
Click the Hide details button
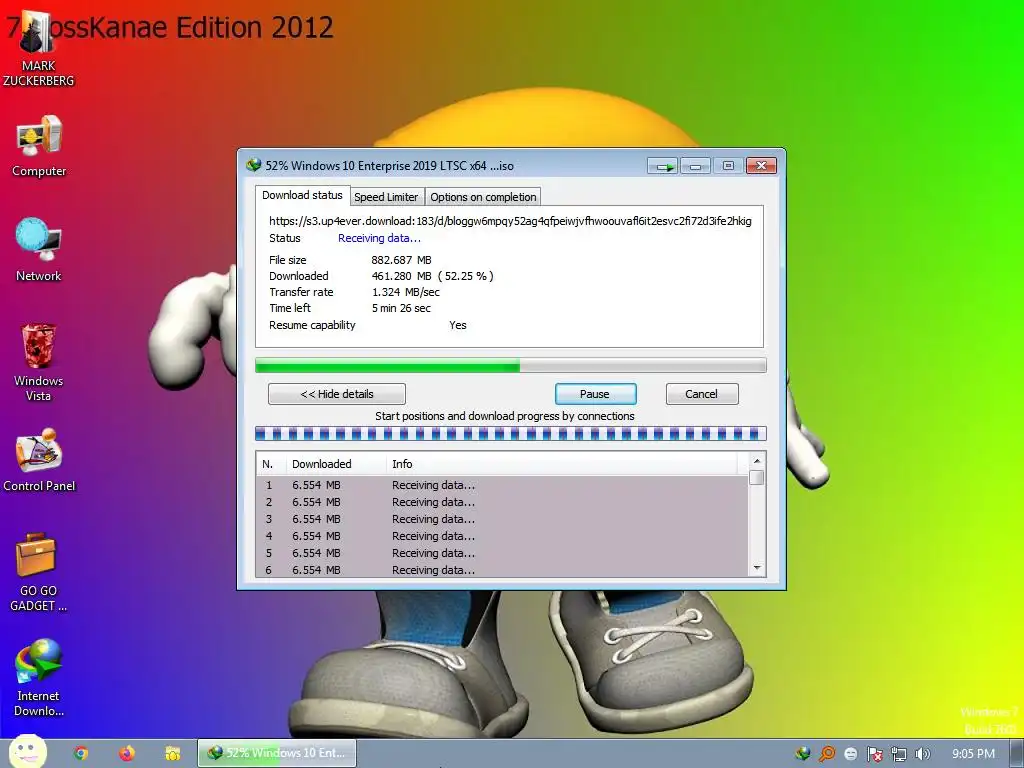(337, 394)
